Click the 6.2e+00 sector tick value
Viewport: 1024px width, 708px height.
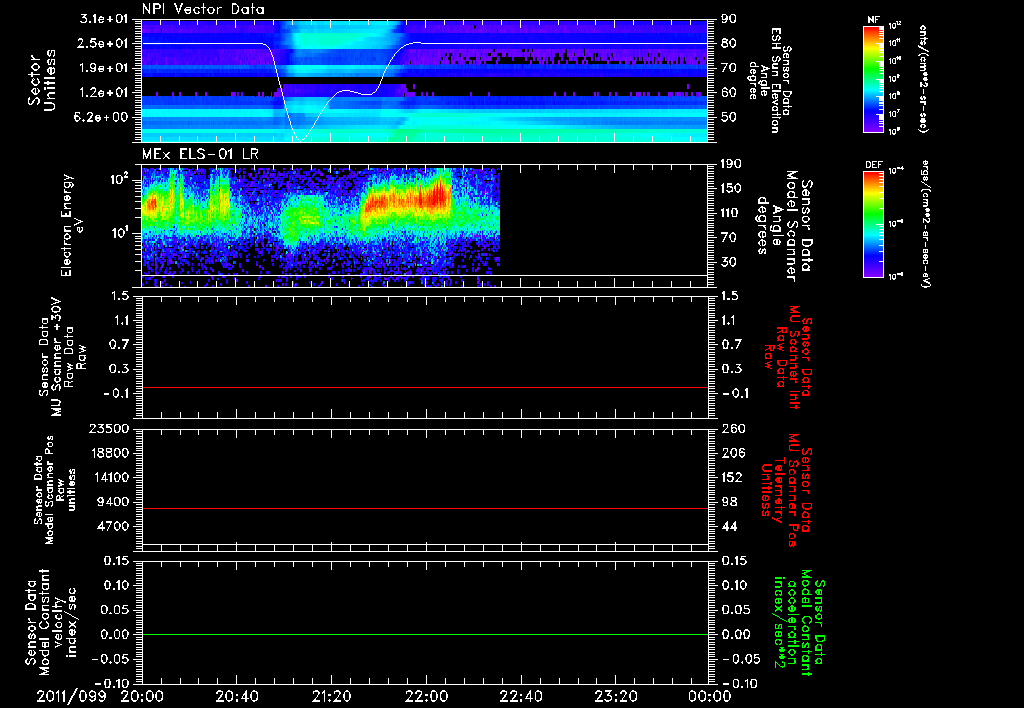[103, 118]
